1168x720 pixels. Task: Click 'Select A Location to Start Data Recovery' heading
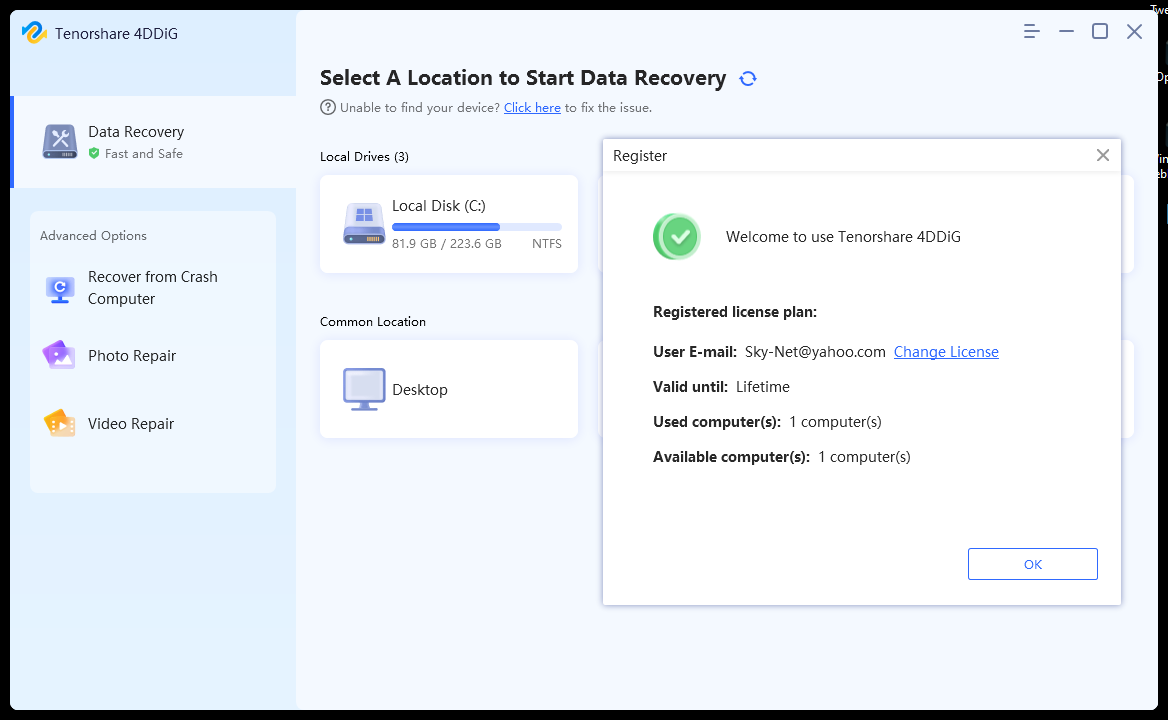523,78
